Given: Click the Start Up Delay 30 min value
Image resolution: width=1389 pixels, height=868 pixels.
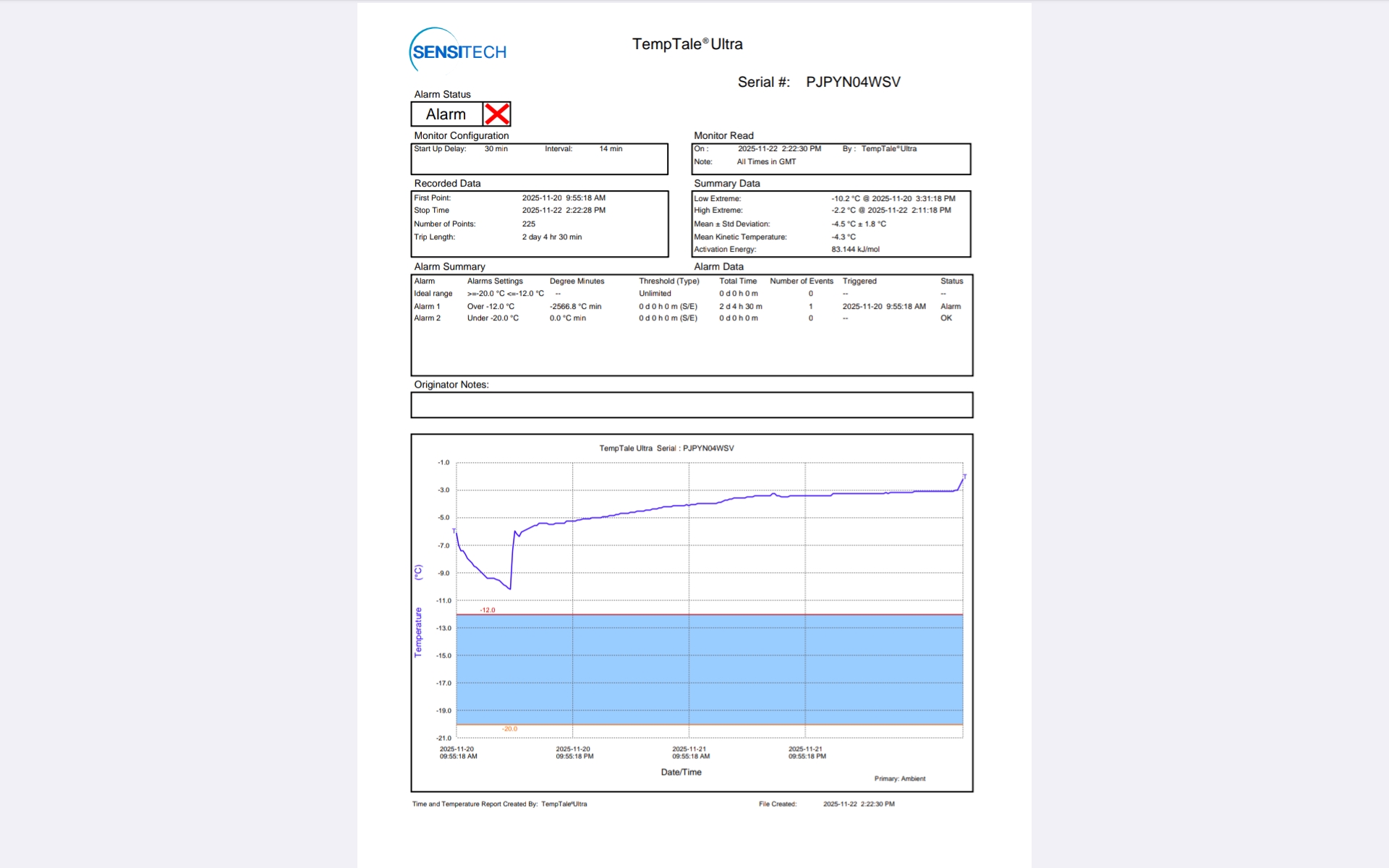Looking at the screenshot, I should [496, 149].
